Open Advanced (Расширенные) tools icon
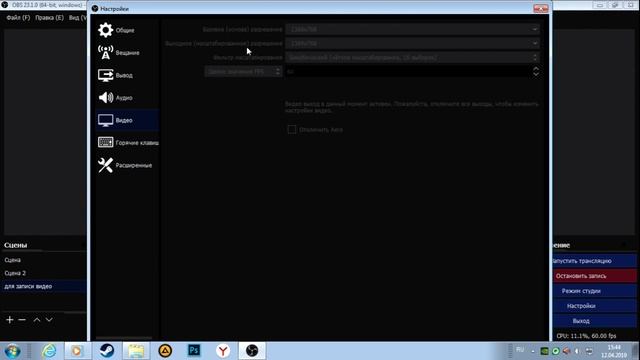Viewport: 640px width, 360px height. 105,165
